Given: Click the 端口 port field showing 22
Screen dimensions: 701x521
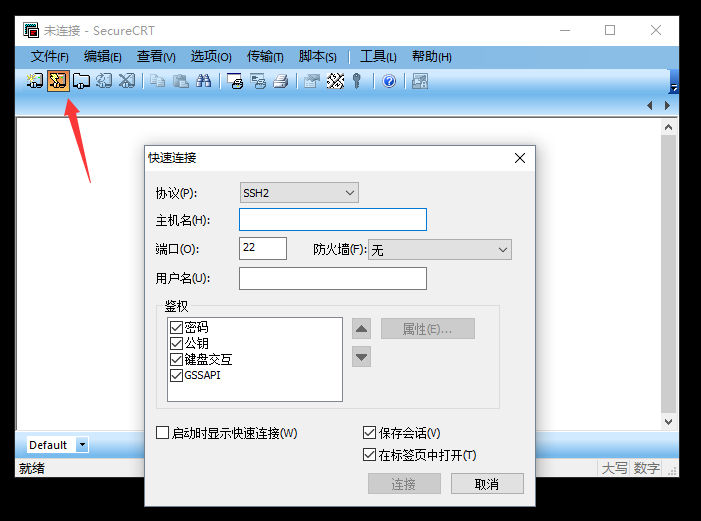Looking at the screenshot, I should point(263,248).
